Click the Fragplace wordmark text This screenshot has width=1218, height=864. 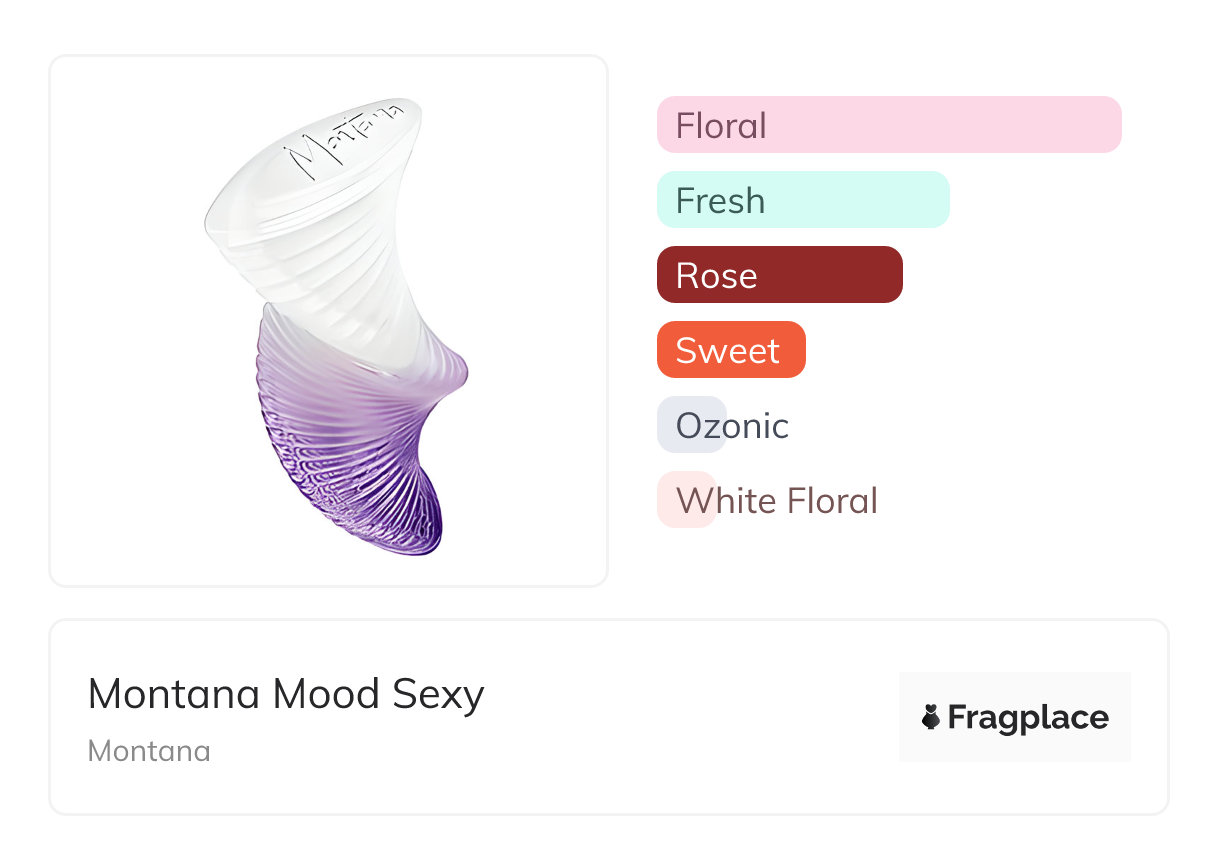pyautogui.click(x=1028, y=717)
